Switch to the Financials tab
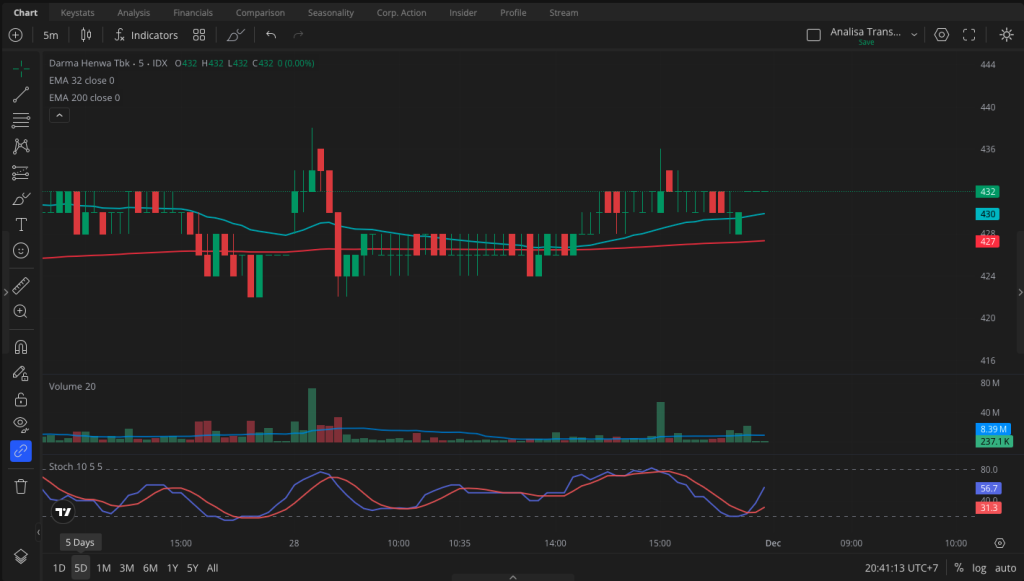The image size is (1024, 581). click(x=192, y=12)
